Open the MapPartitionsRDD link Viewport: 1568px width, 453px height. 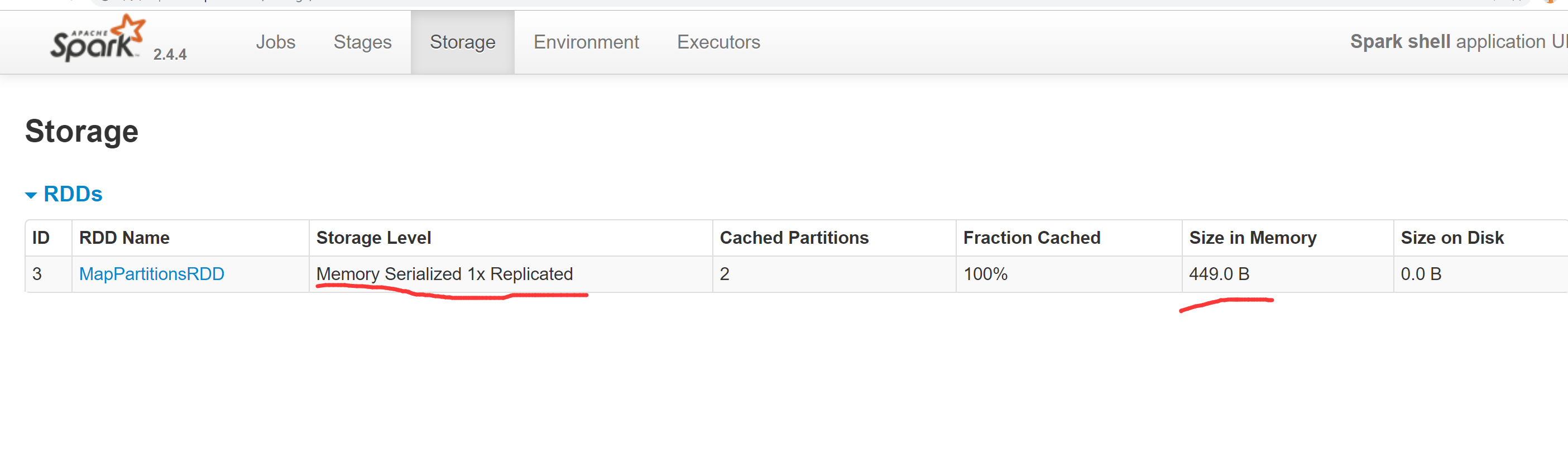(152, 274)
